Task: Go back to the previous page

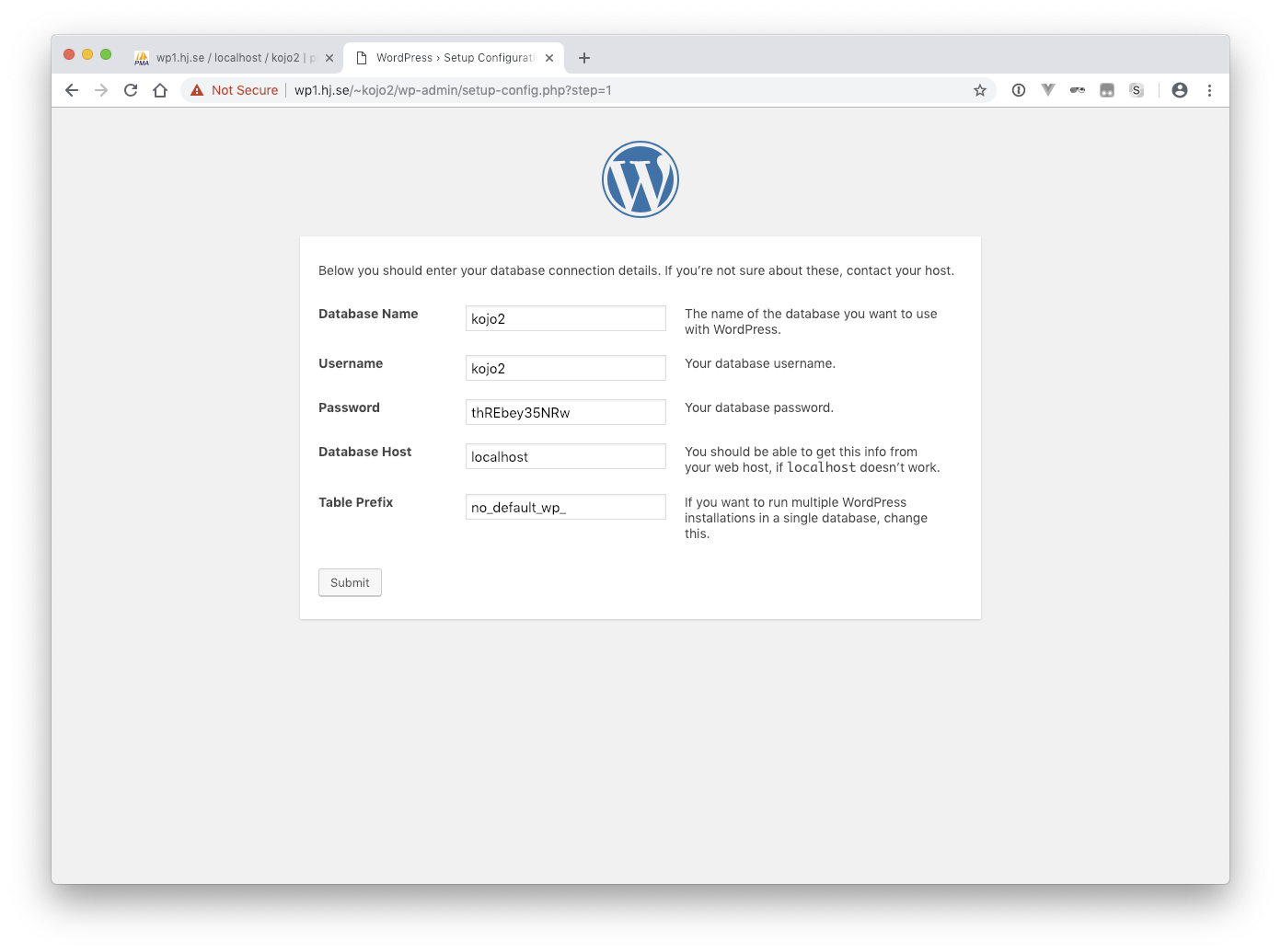Action: [72, 90]
